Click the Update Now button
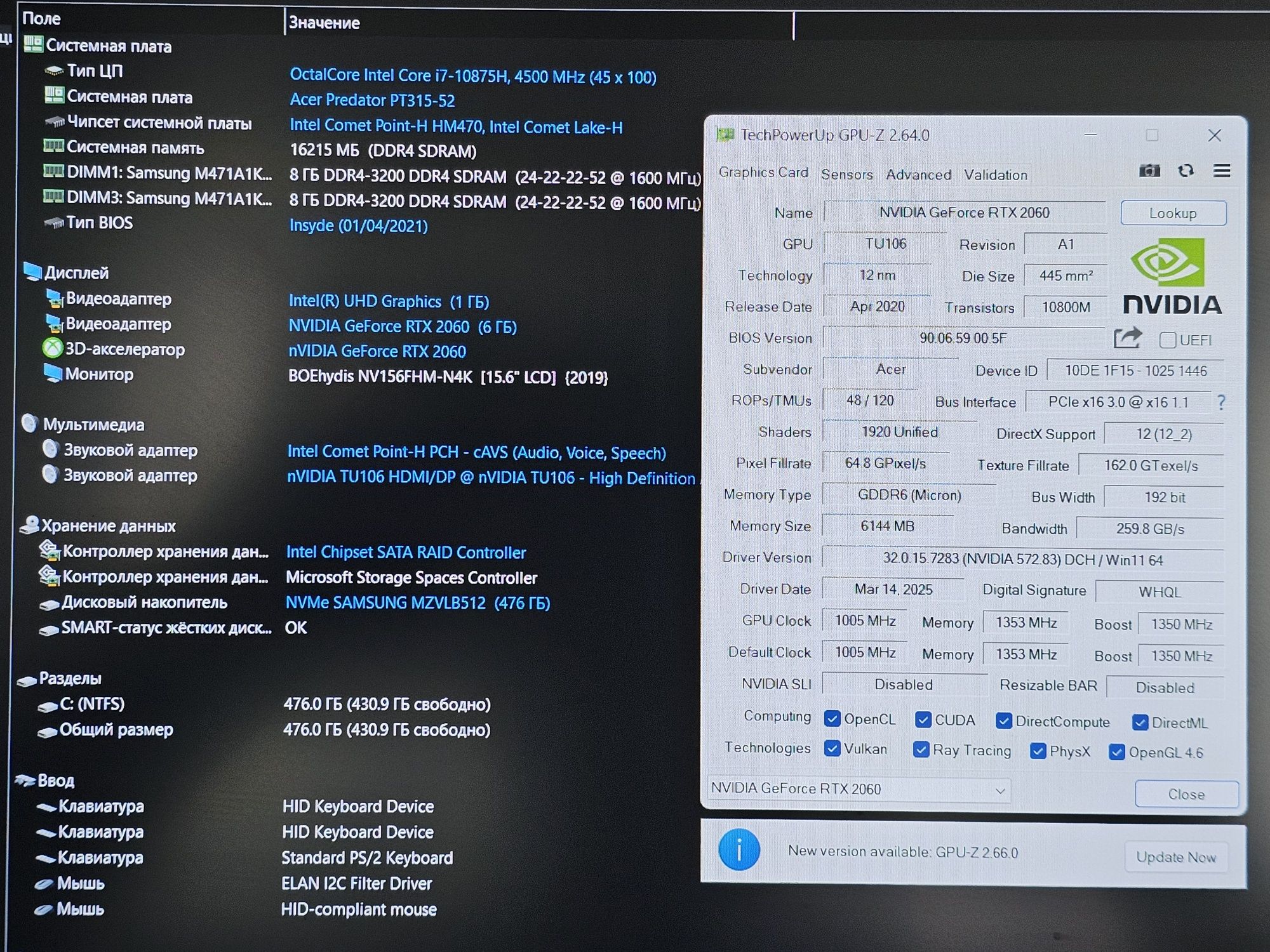Image resolution: width=1270 pixels, height=952 pixels. click(1175, 857)
